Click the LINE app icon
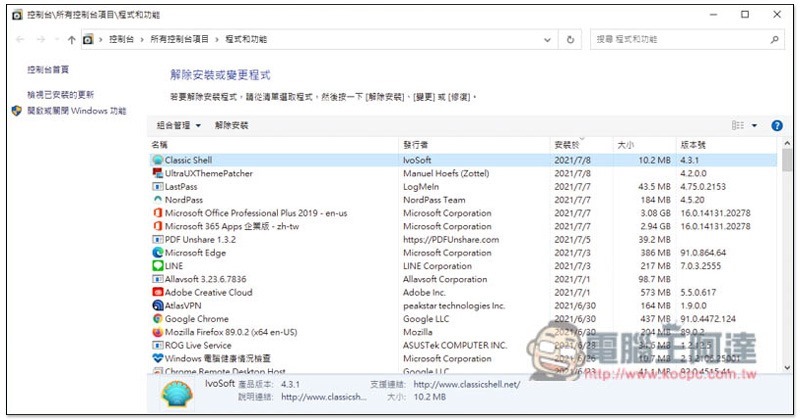800x420 pixels. point(158,266)
